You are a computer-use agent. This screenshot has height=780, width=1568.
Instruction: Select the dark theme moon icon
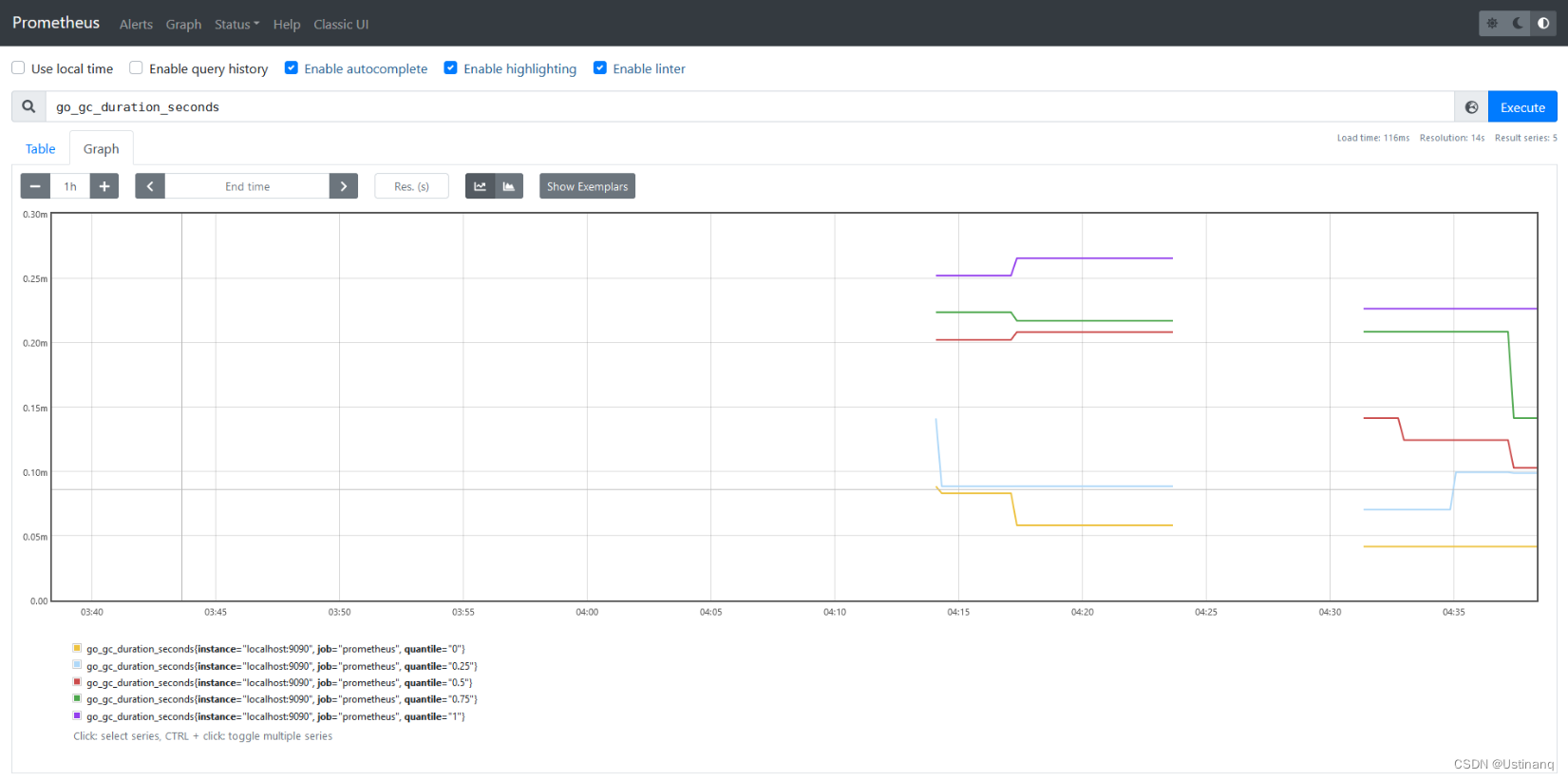point(1518,23)
